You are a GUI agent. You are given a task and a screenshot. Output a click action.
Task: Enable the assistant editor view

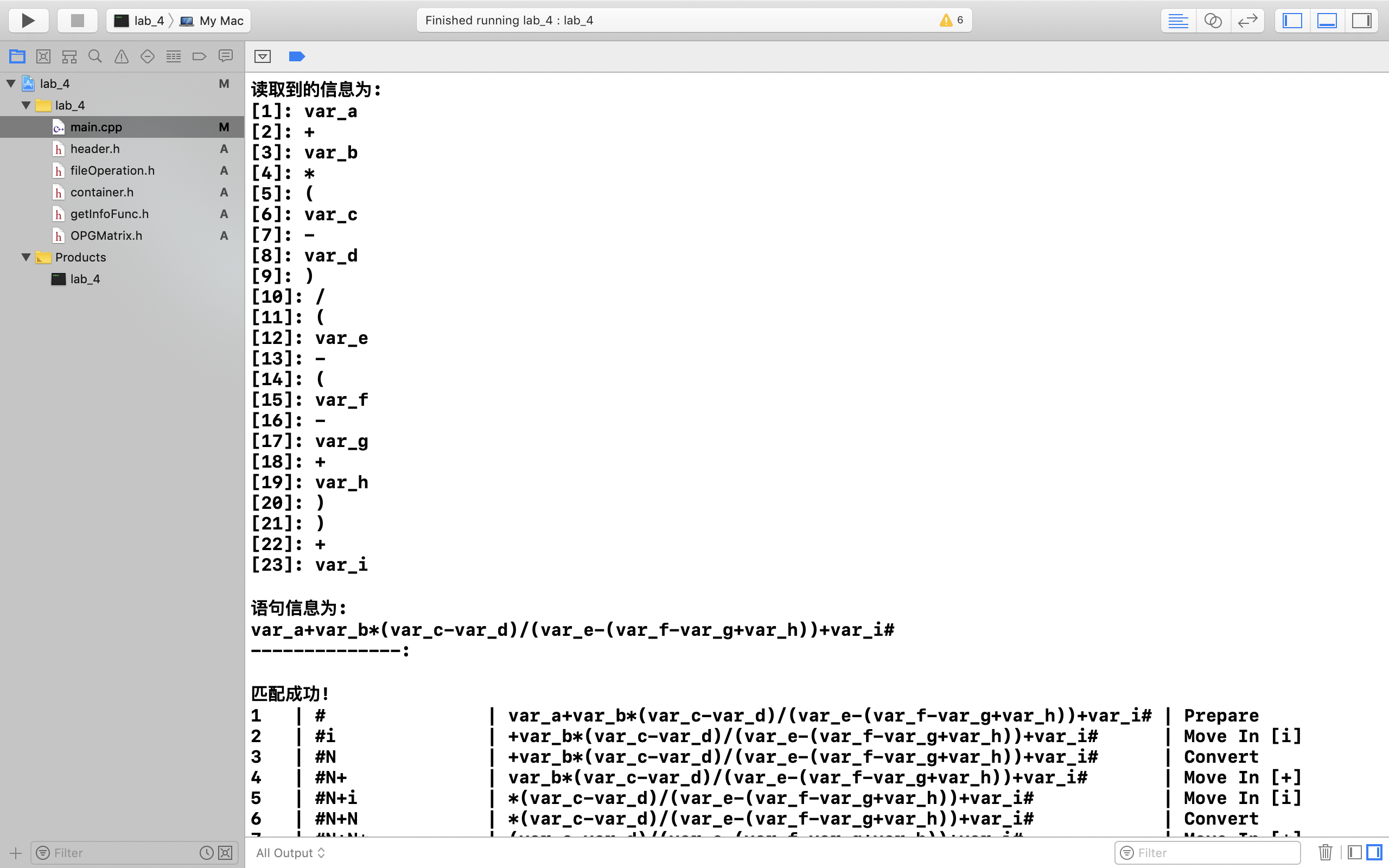[x=1213, y=20]
